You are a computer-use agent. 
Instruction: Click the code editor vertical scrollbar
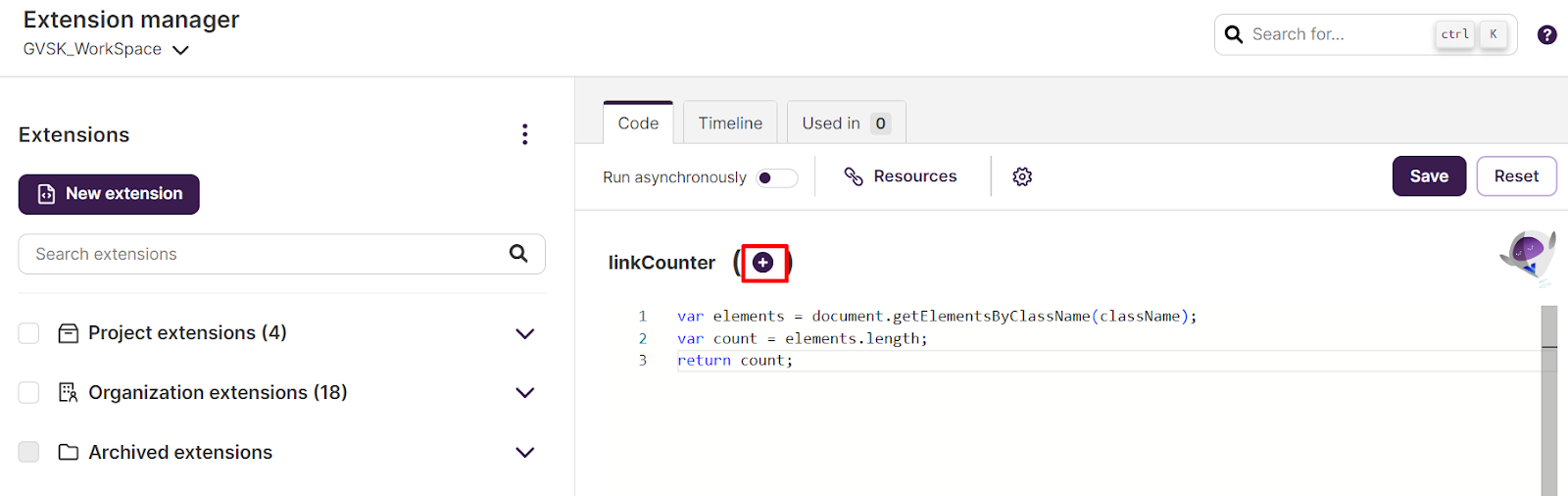(1549, 400)
